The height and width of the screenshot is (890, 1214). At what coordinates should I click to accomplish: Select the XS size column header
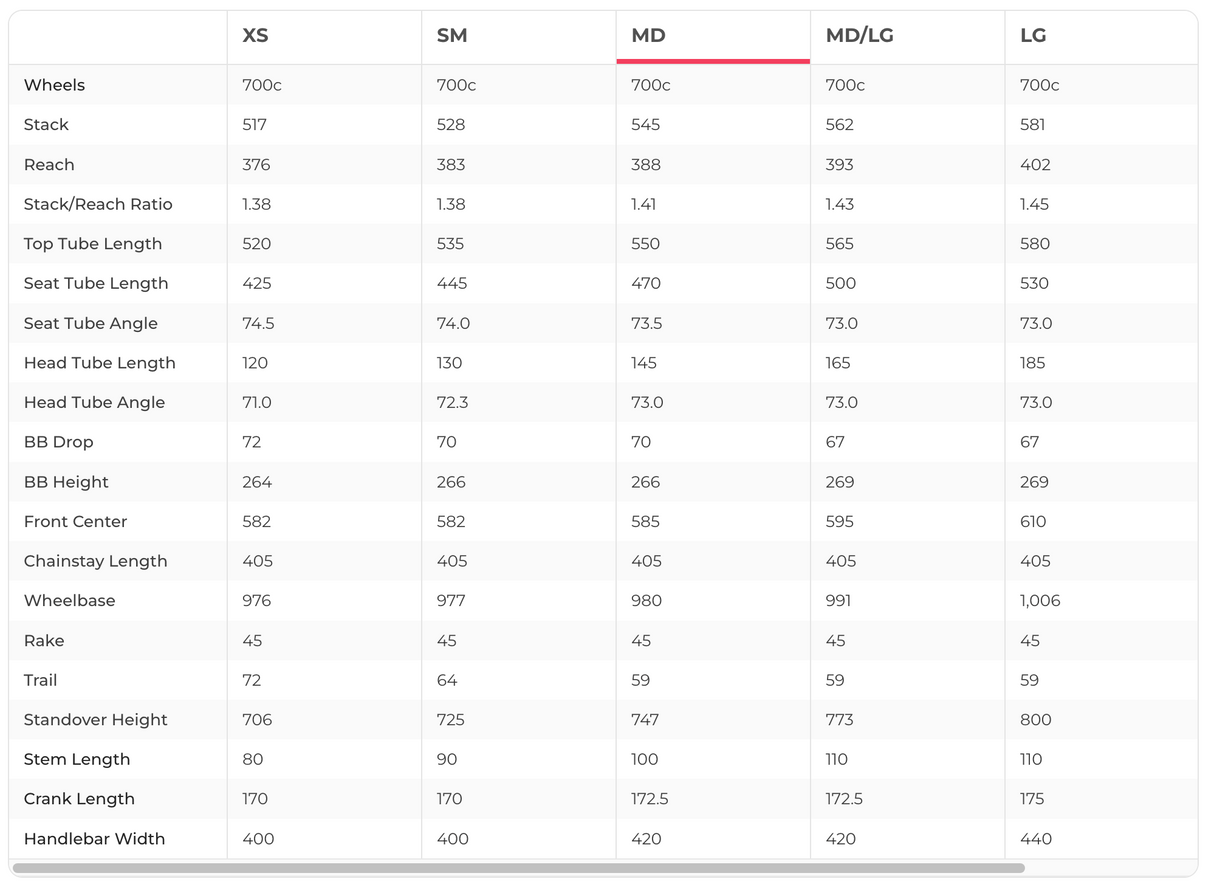tap(255, 36)
